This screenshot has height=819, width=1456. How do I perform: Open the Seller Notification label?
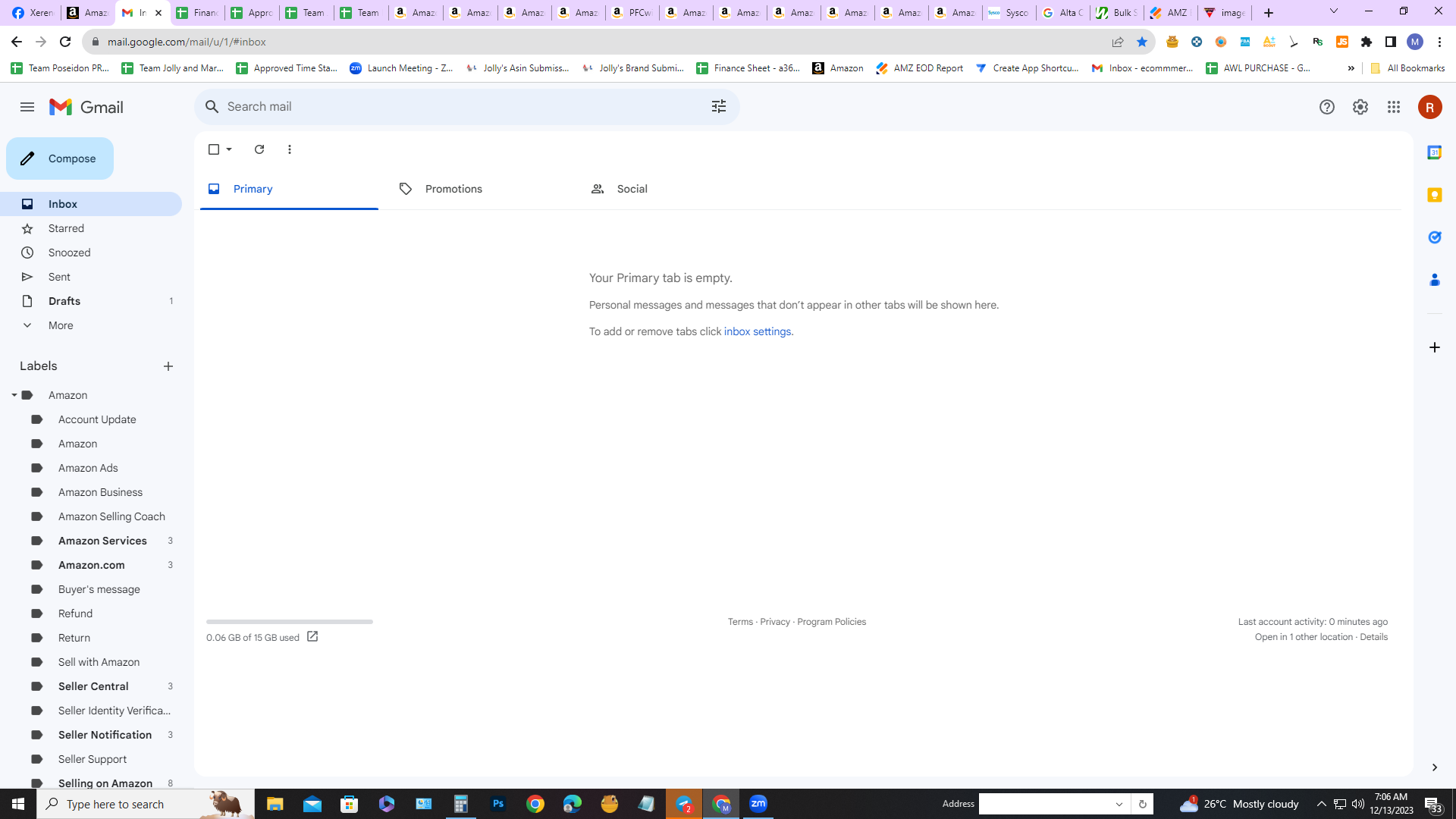[x=105, y=735]
